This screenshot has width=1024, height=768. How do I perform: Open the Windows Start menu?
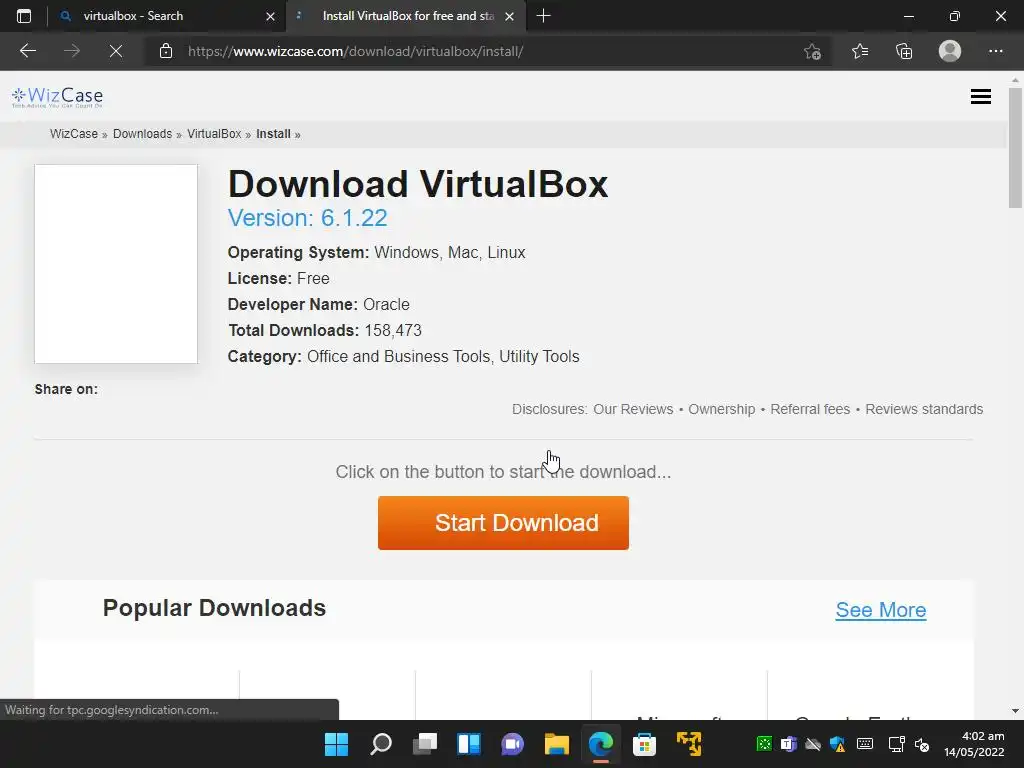[x=336, y=744]
